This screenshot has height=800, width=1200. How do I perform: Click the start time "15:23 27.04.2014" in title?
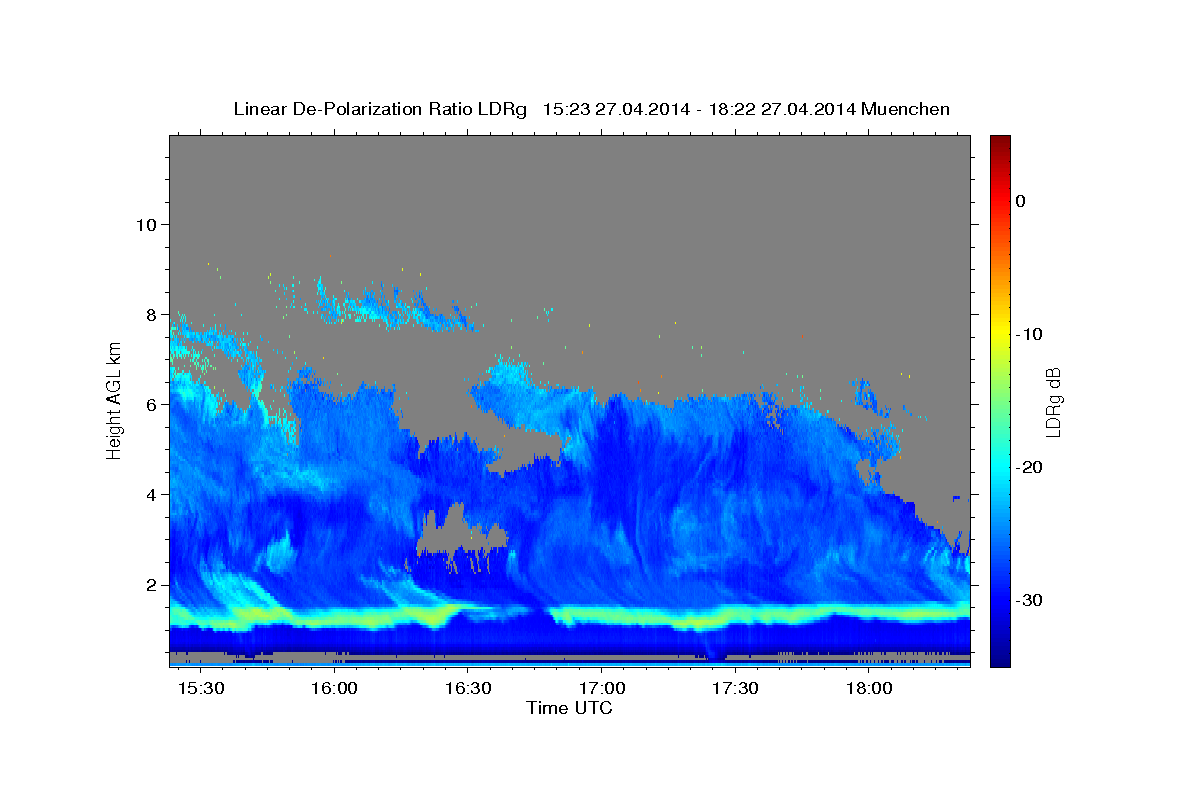616,109
